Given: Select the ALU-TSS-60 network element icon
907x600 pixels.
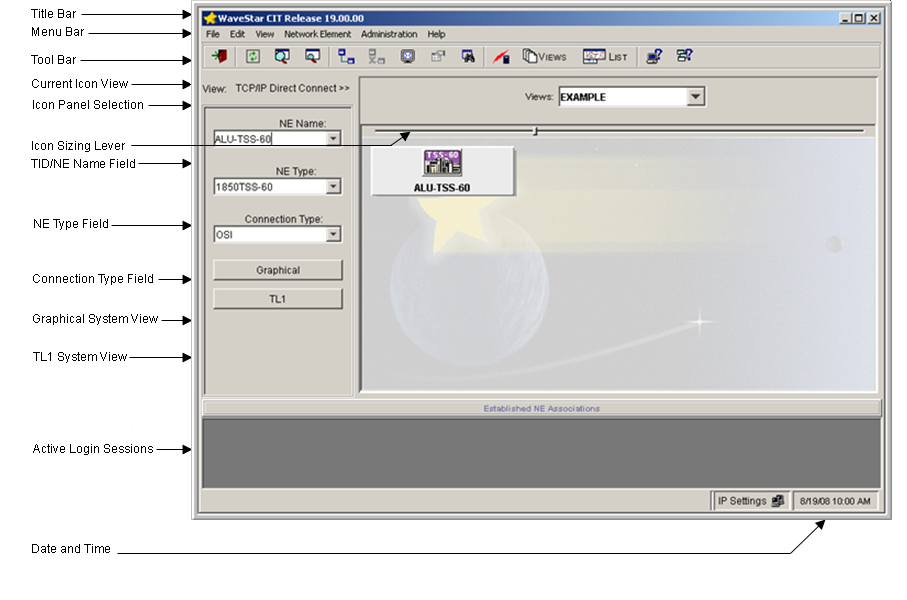Looking at the screenshot, I should [442, 171].
